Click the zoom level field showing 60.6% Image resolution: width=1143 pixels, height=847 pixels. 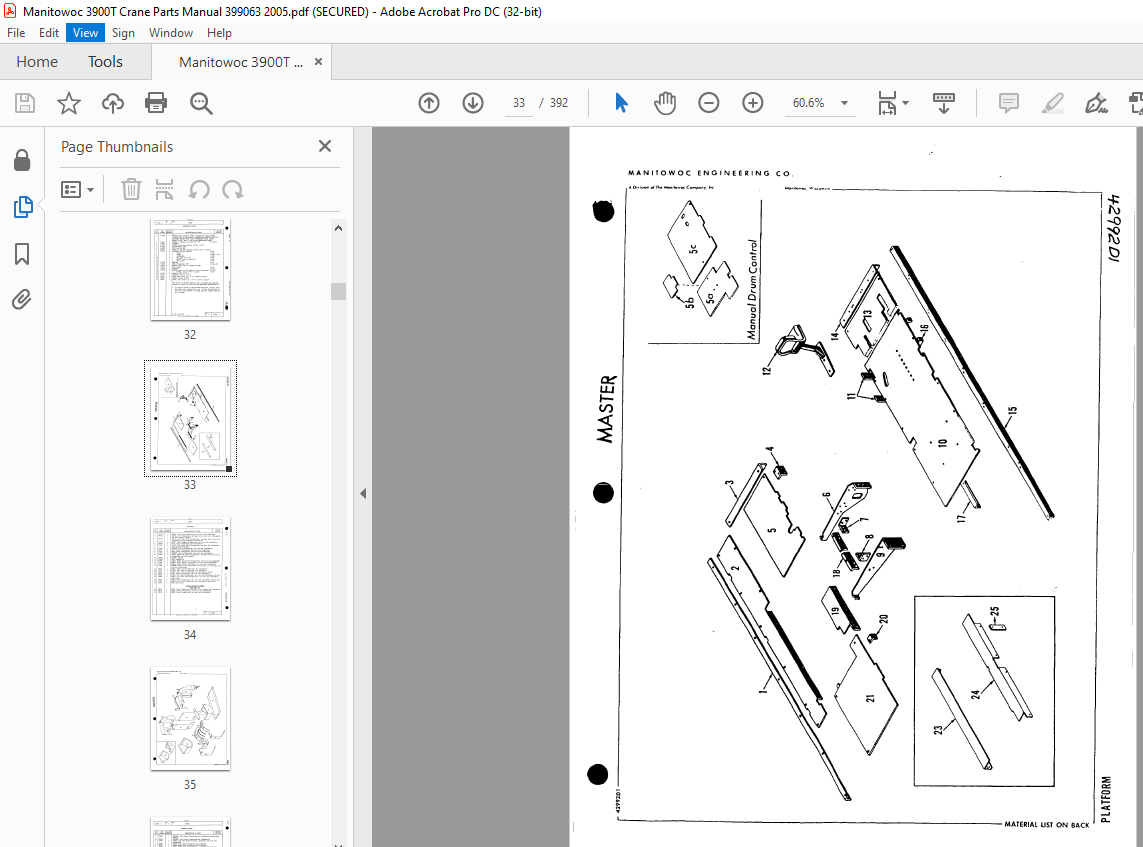click(808, 103)
